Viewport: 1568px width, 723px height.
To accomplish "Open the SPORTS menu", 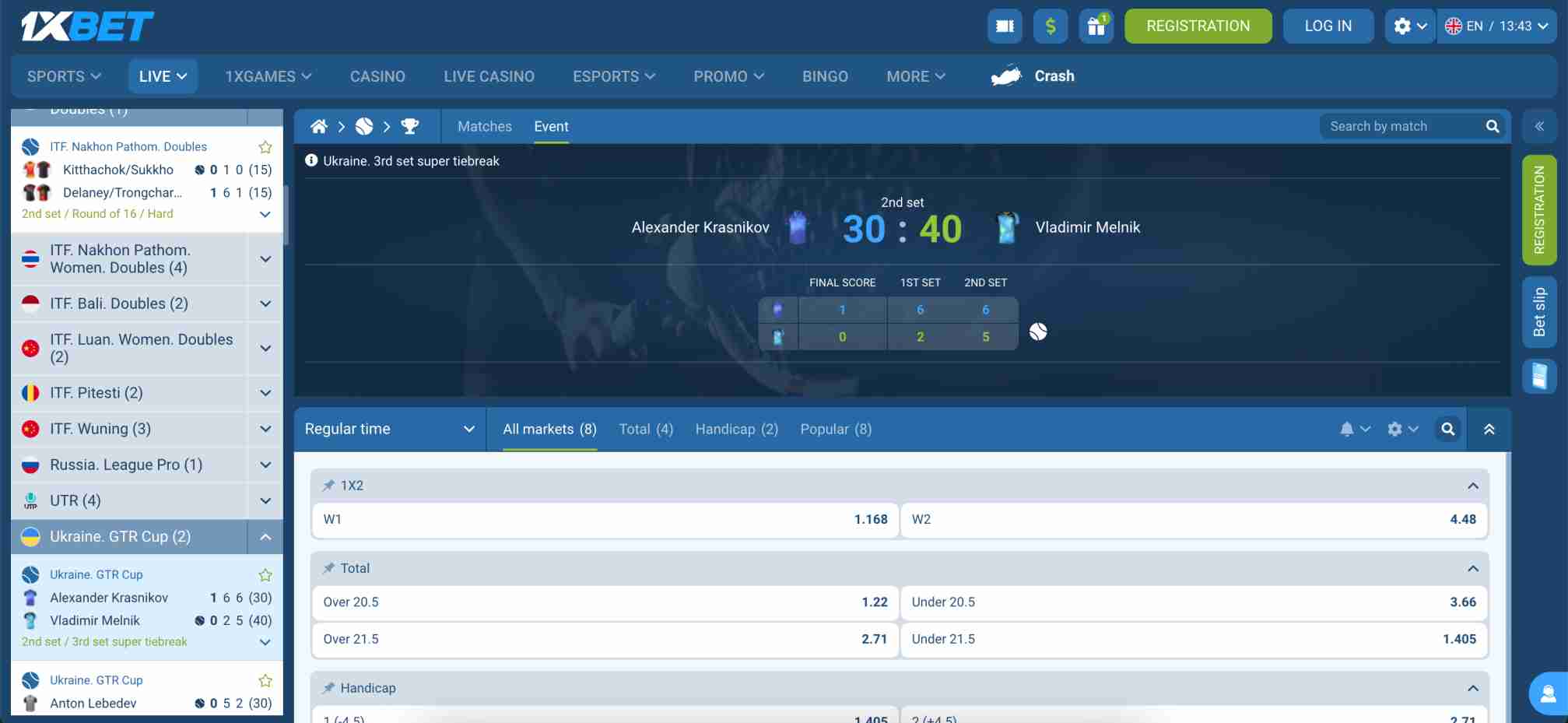I will (x=64, y=76).
